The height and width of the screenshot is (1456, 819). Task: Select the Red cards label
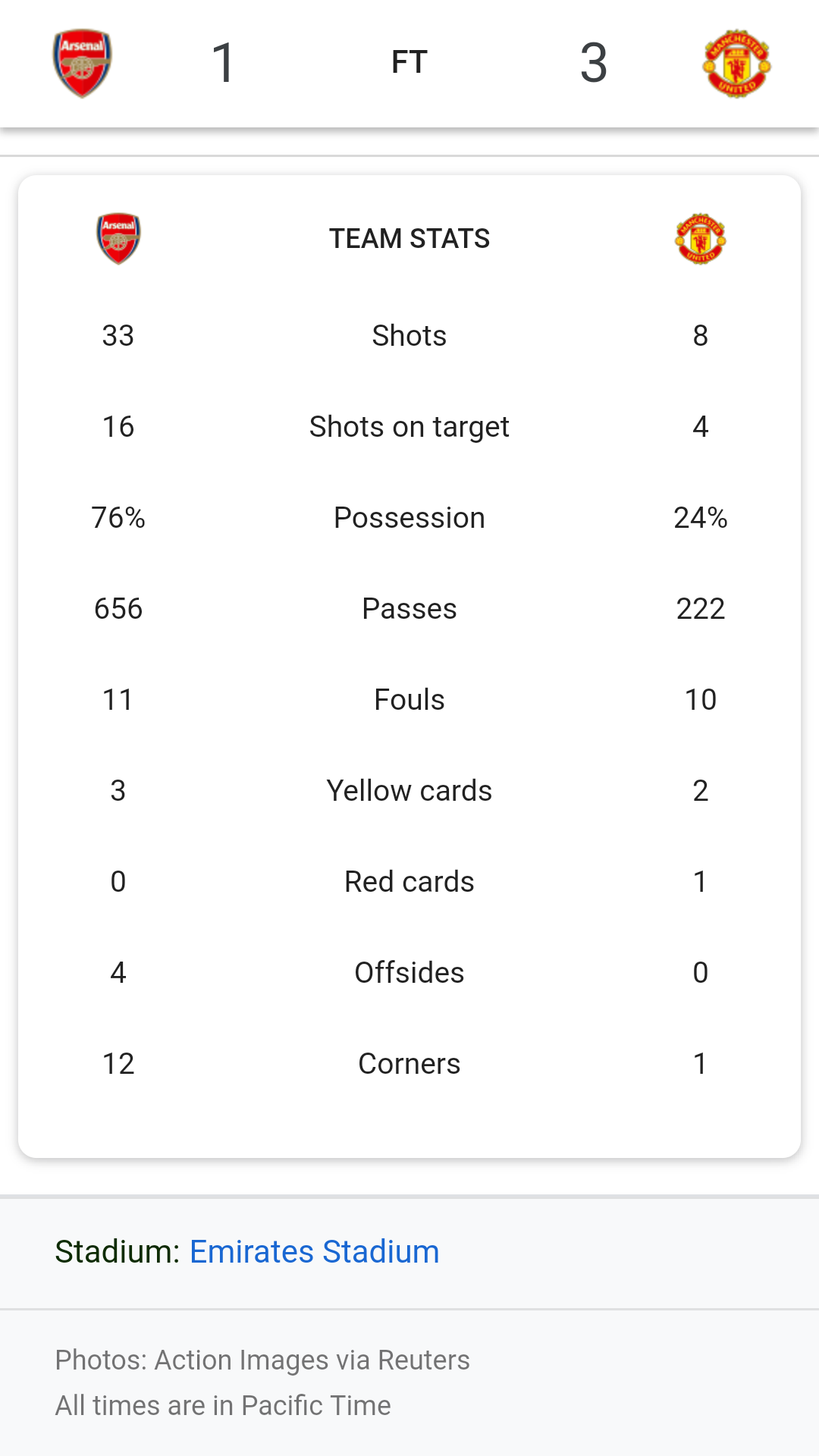409,881
